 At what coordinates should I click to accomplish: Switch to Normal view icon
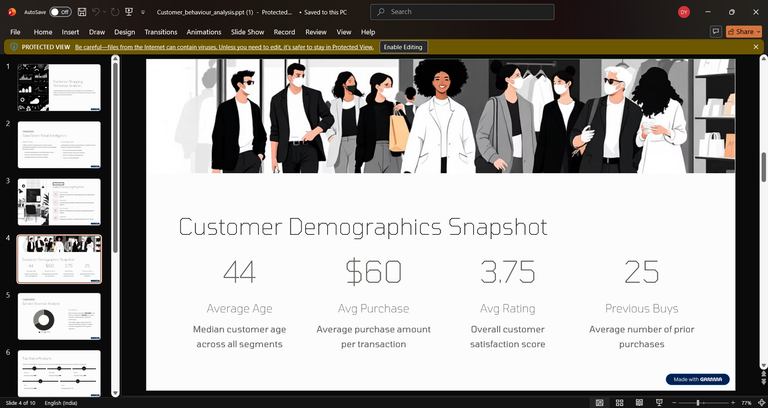tap(600, 403)
